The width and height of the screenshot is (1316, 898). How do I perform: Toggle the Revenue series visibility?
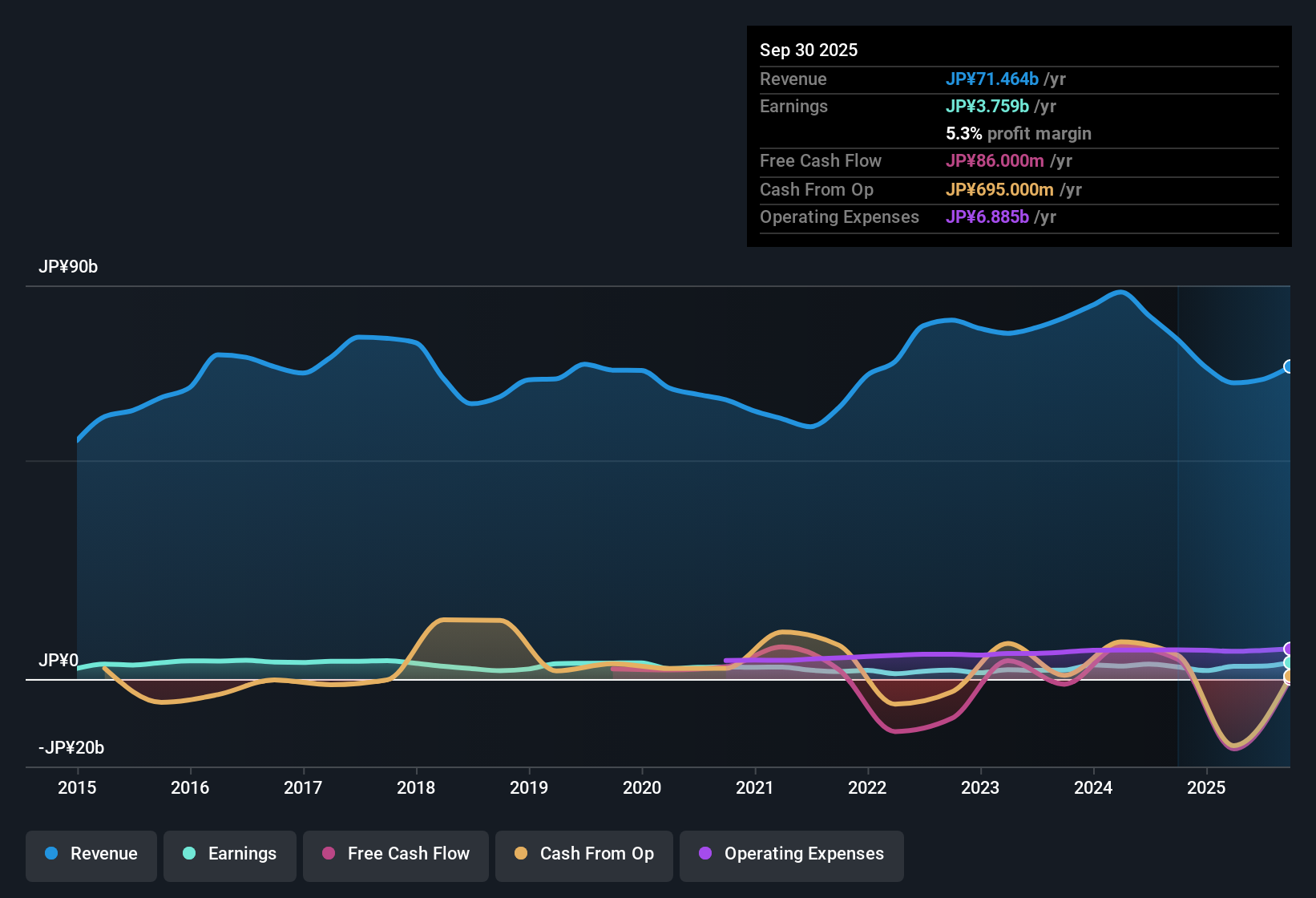91,854
